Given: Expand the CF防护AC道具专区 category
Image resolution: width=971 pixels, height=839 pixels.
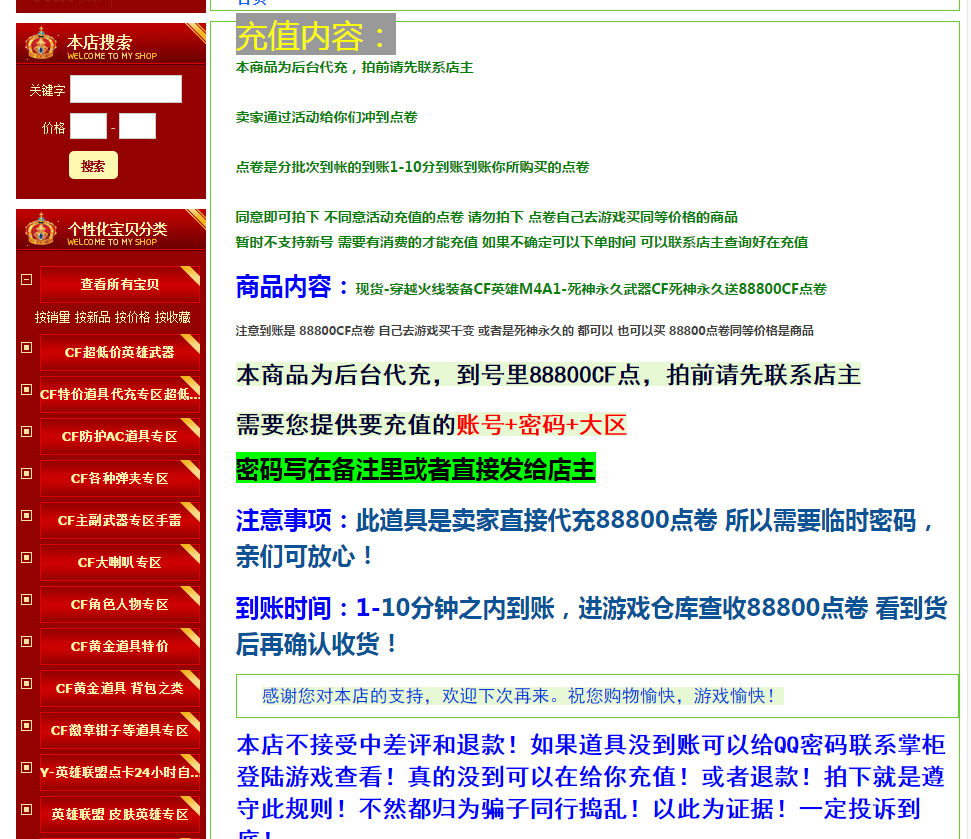Looking at the screenshot, I should (27, 432).
